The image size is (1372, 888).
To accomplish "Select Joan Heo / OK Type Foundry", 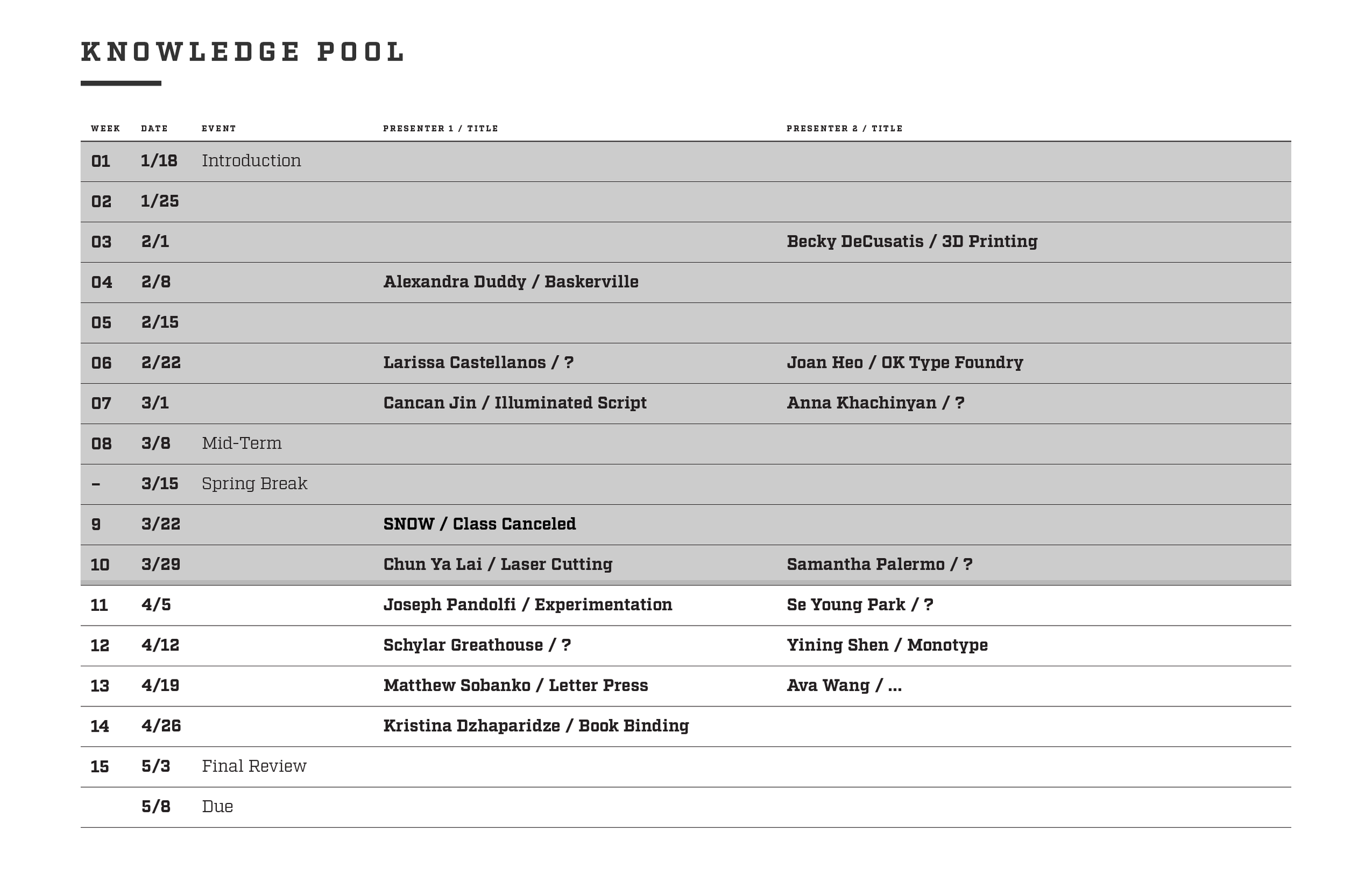I will (905, 363).
